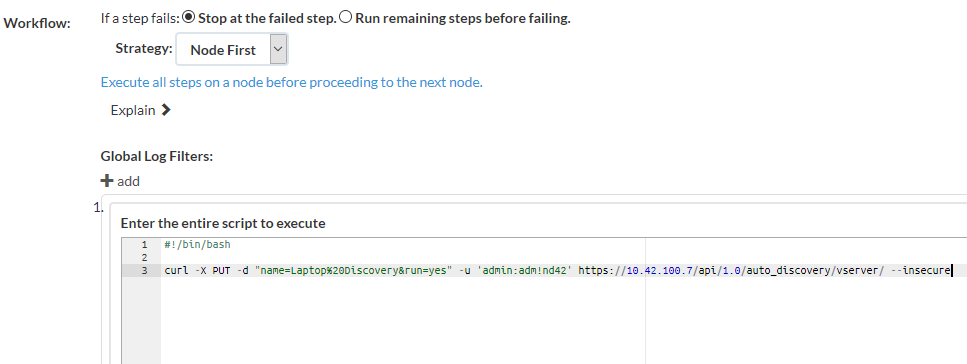Expand the Explain section chevron
The height and width of the screenshot is (364, 967).
[165, 110]
